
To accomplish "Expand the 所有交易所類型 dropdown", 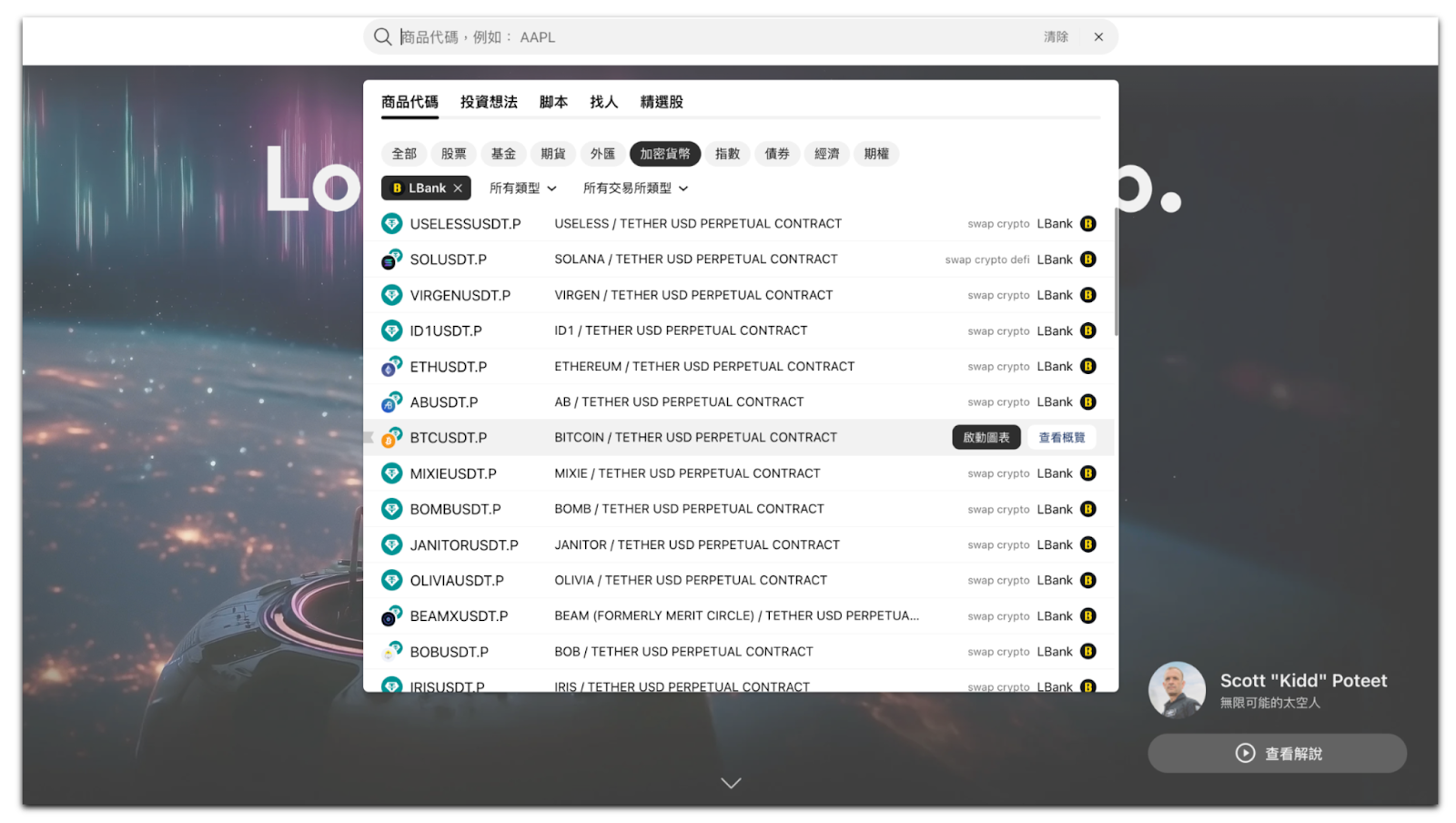I will click(635, 188).
